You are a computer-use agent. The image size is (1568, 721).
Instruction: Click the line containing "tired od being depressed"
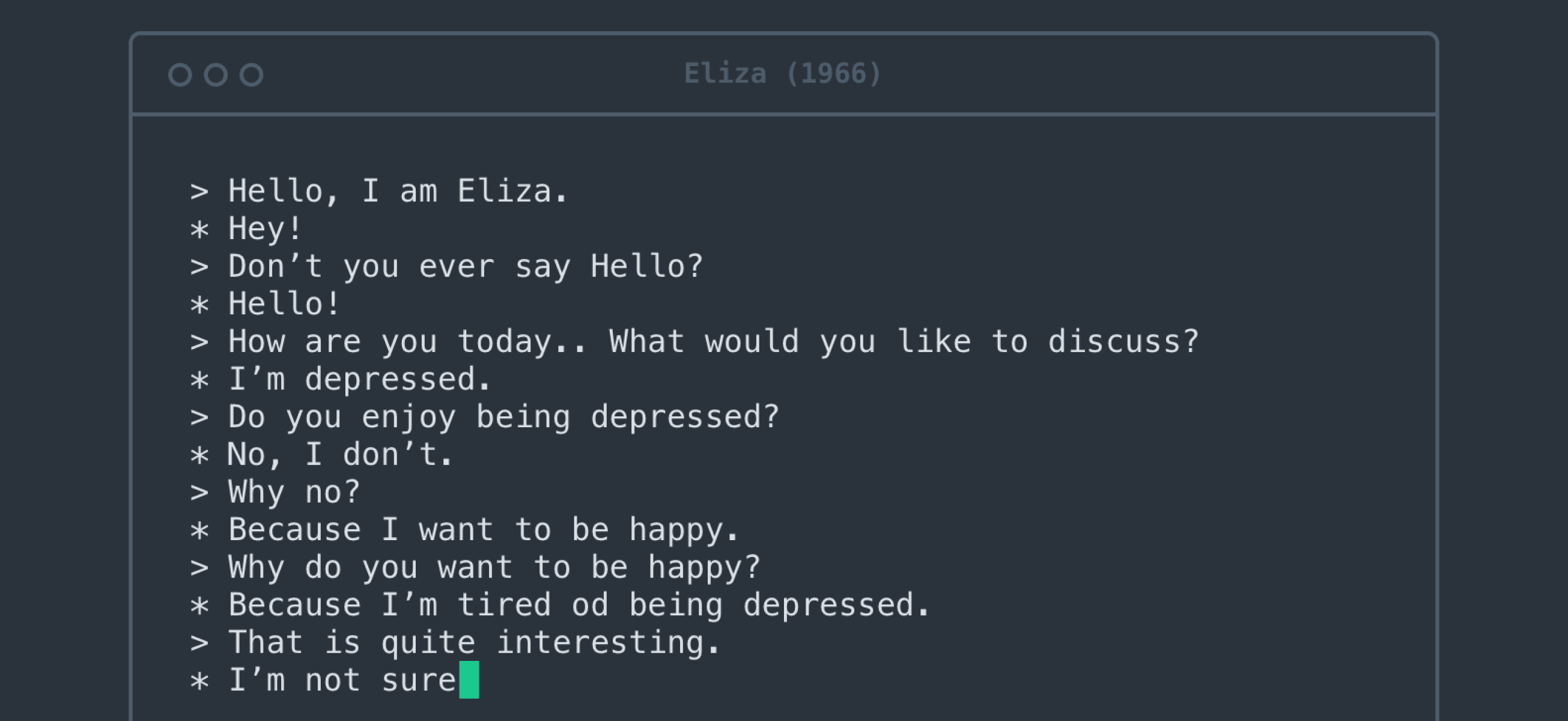(x=579, y=605)
